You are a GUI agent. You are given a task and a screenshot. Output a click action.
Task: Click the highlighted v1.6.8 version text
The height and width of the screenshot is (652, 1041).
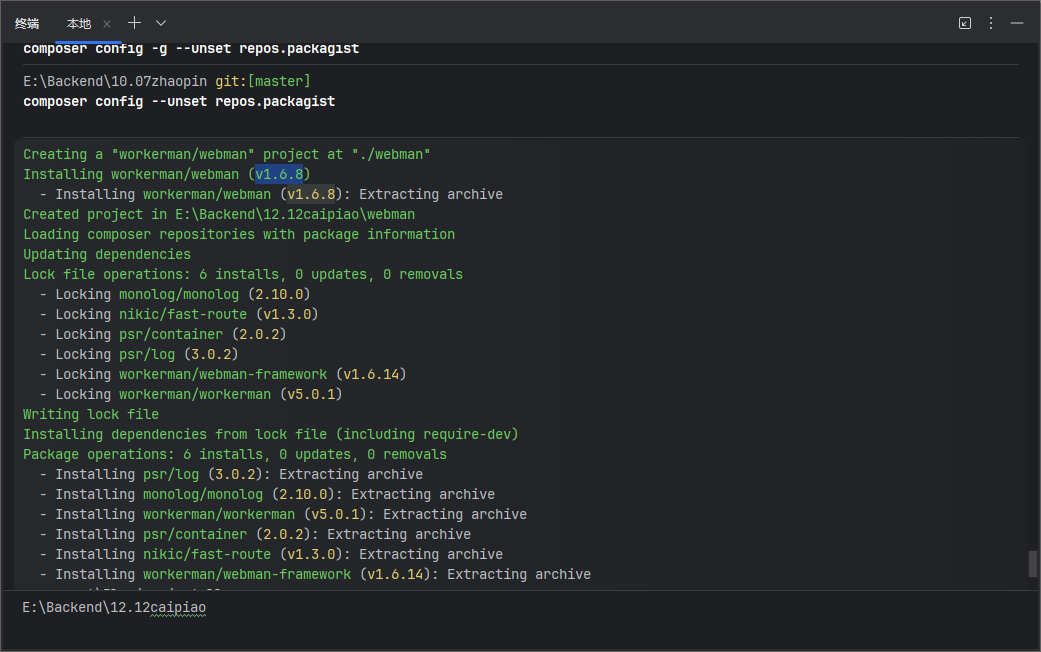(x=280, y=174)
